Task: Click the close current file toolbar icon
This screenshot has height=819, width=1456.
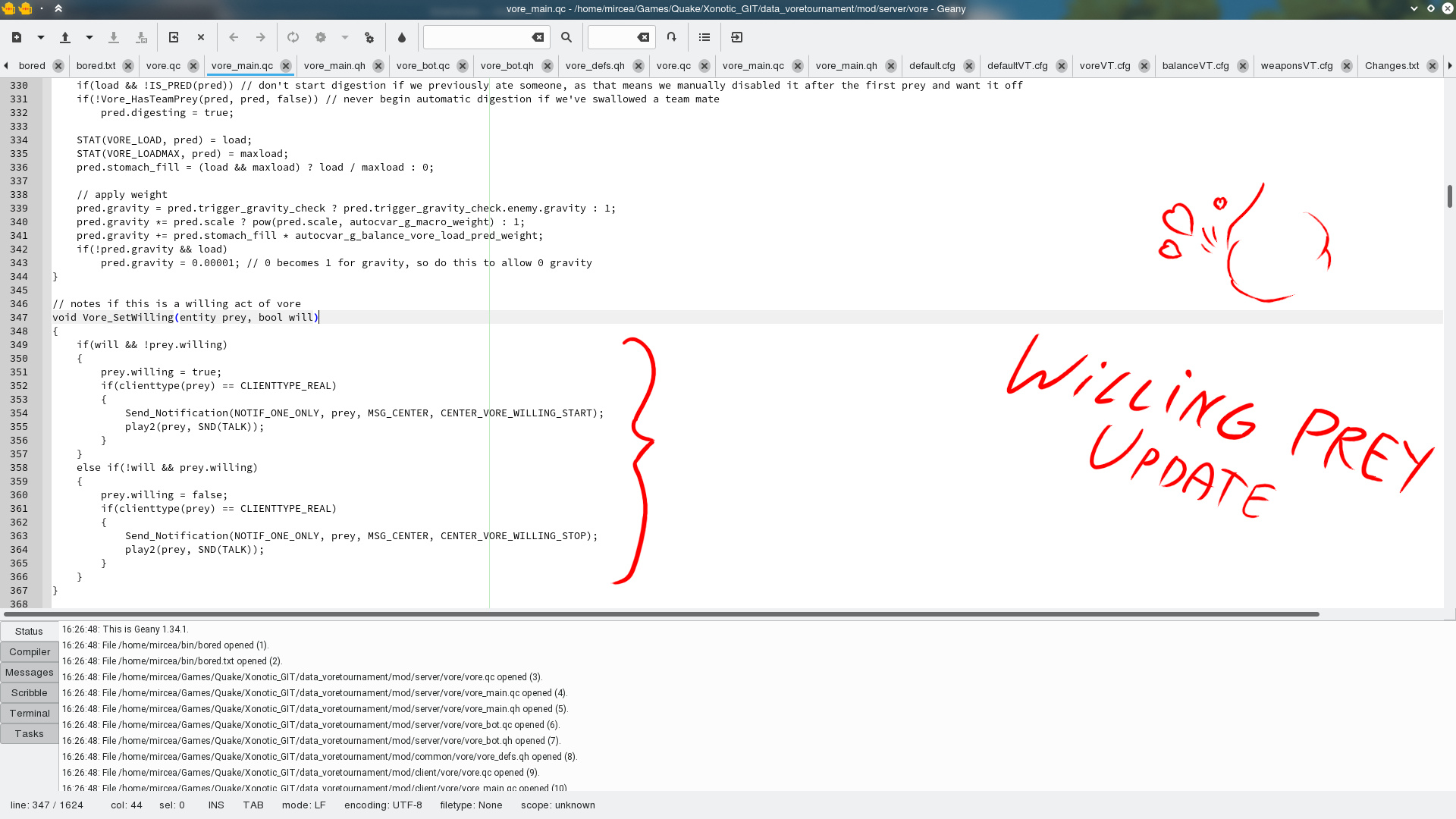Action: (201, 37)
